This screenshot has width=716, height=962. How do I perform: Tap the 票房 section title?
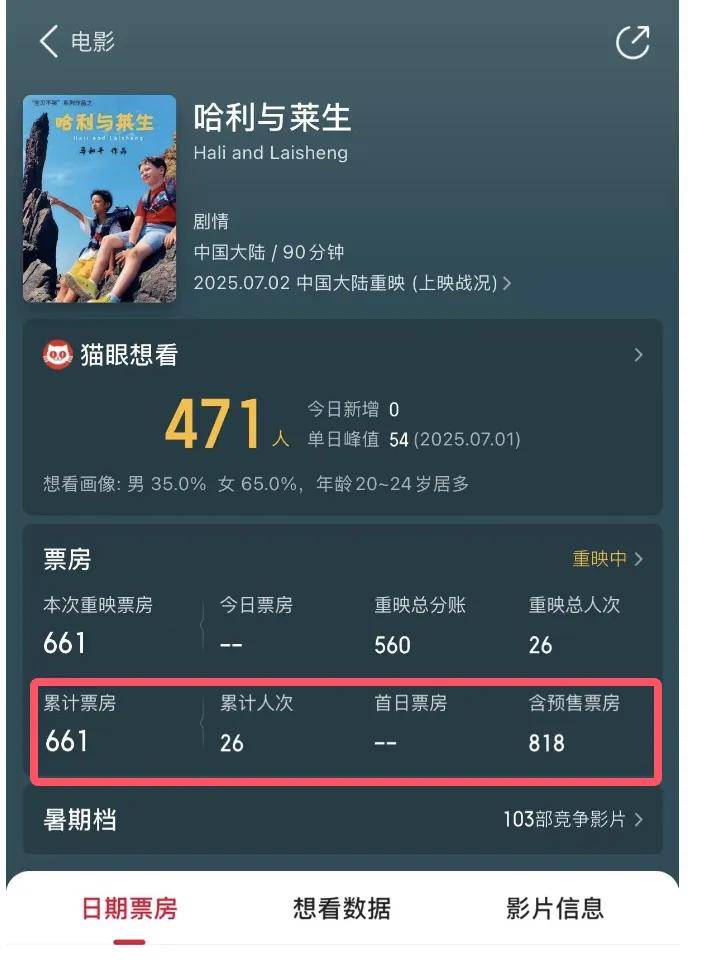tap(67, 559)
